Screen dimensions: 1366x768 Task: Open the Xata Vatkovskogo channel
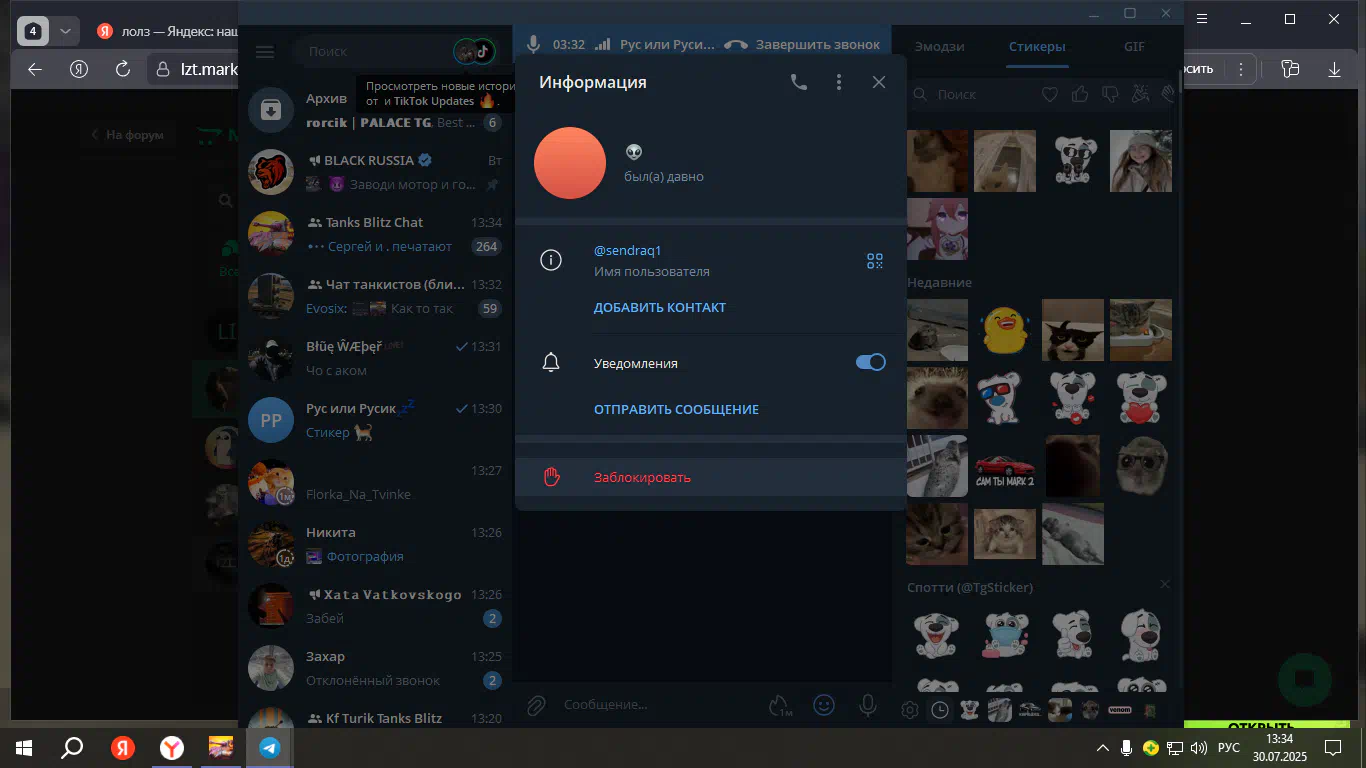tap(375, 606)
